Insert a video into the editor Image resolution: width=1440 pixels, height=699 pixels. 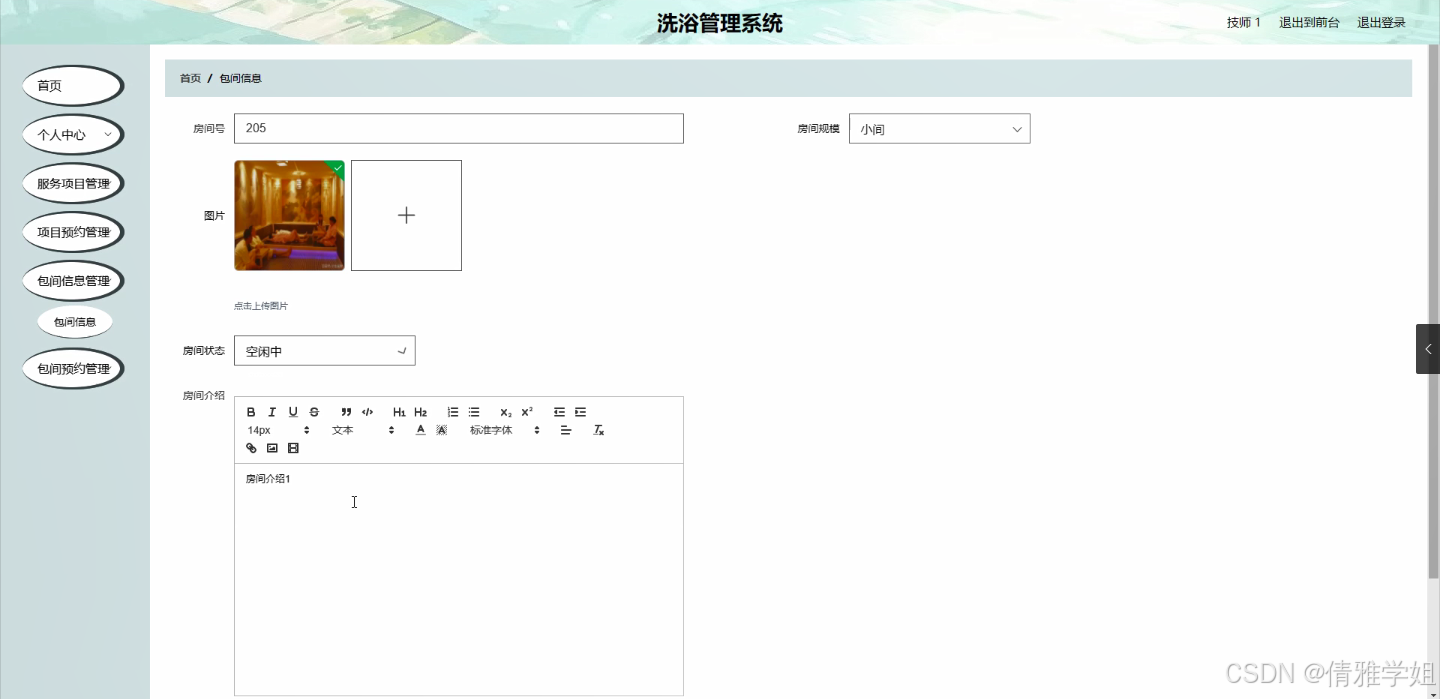click(x=293, y=448)
